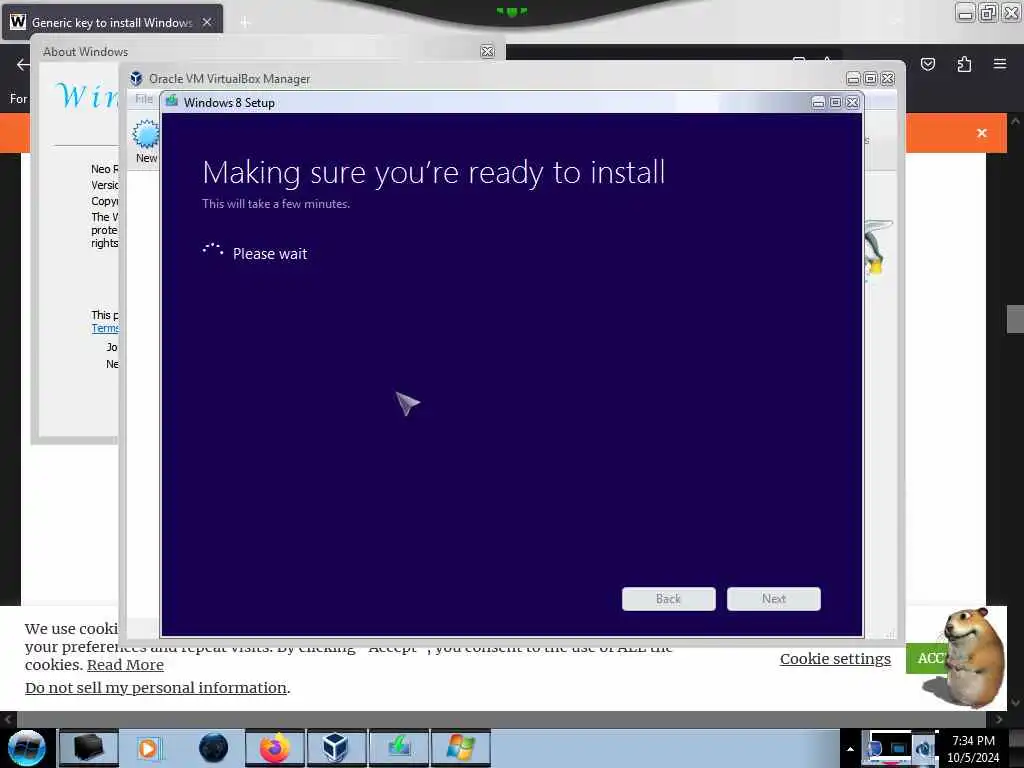The width and height of the screenshot is (1024, 768).
Task: Open Do not sell my personal information link
Action: pos(156,688)
